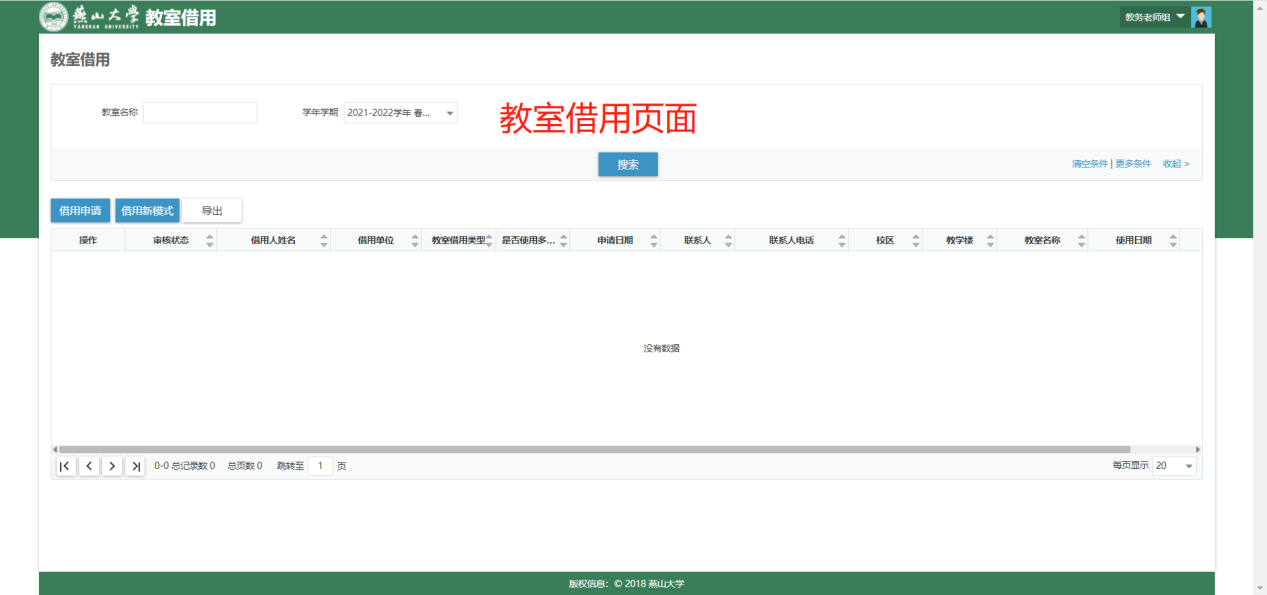This screenshot has width=1267, height=595.
Task: Click the user avatar icon
Action: click(x=1202, y=17)
